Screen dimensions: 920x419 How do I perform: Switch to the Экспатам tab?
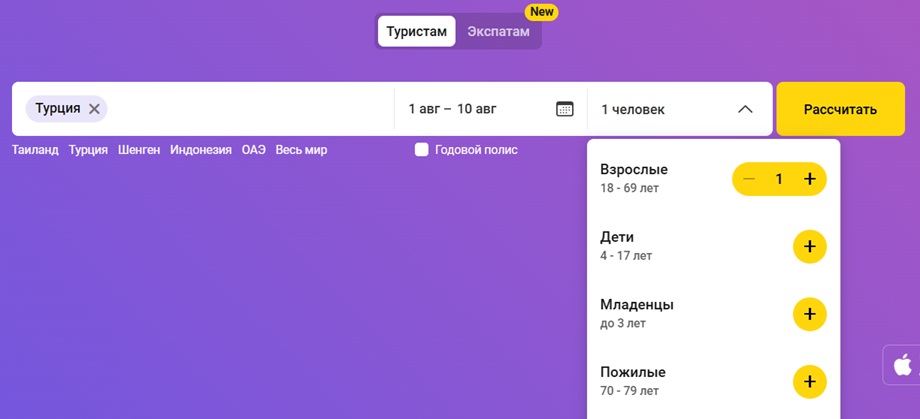click(498, 31)
